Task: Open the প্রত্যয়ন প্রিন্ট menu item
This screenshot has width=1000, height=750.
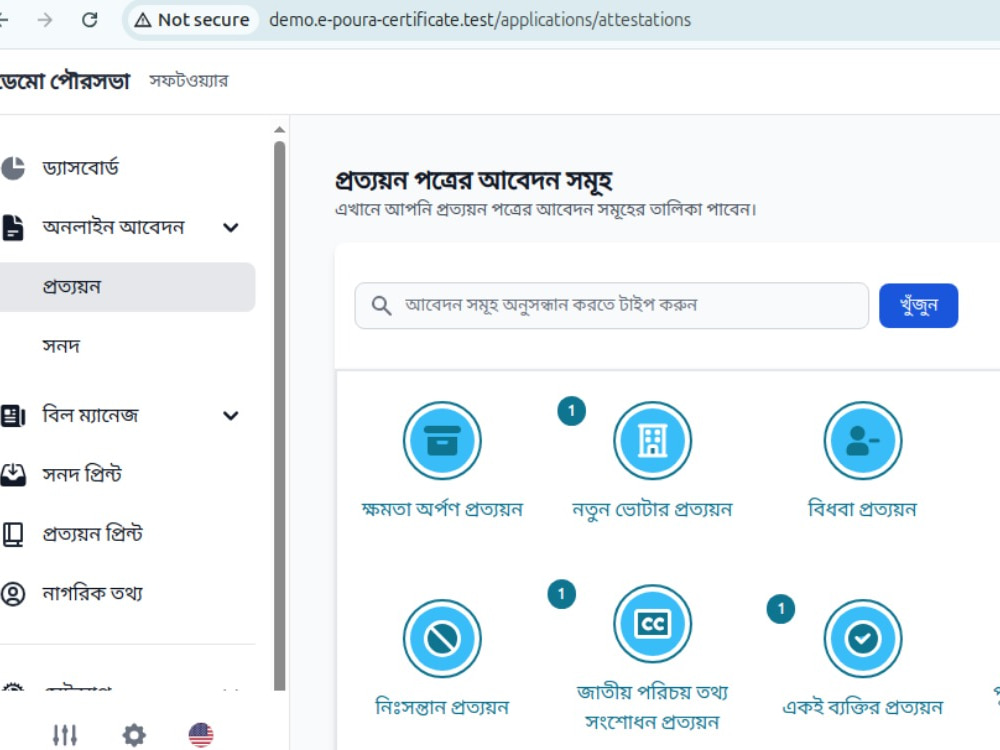Action: [x=128, y=534]
